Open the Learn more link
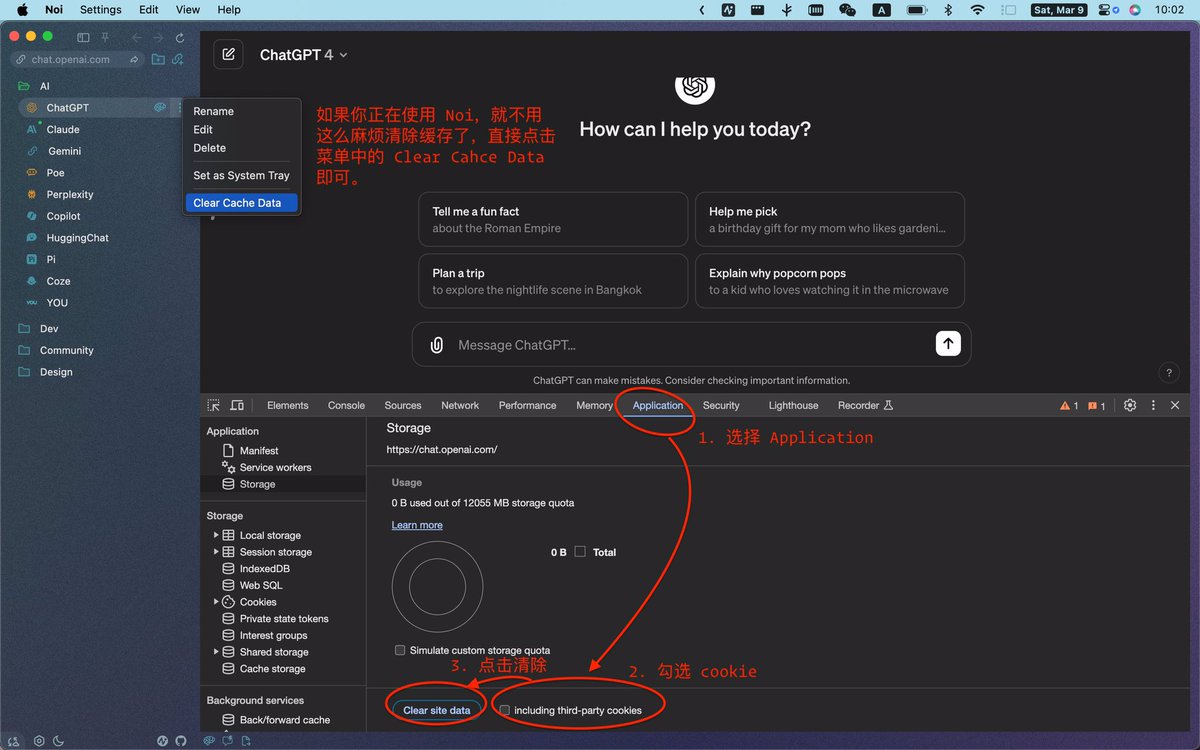1200x750 pixels. point(417,525)
